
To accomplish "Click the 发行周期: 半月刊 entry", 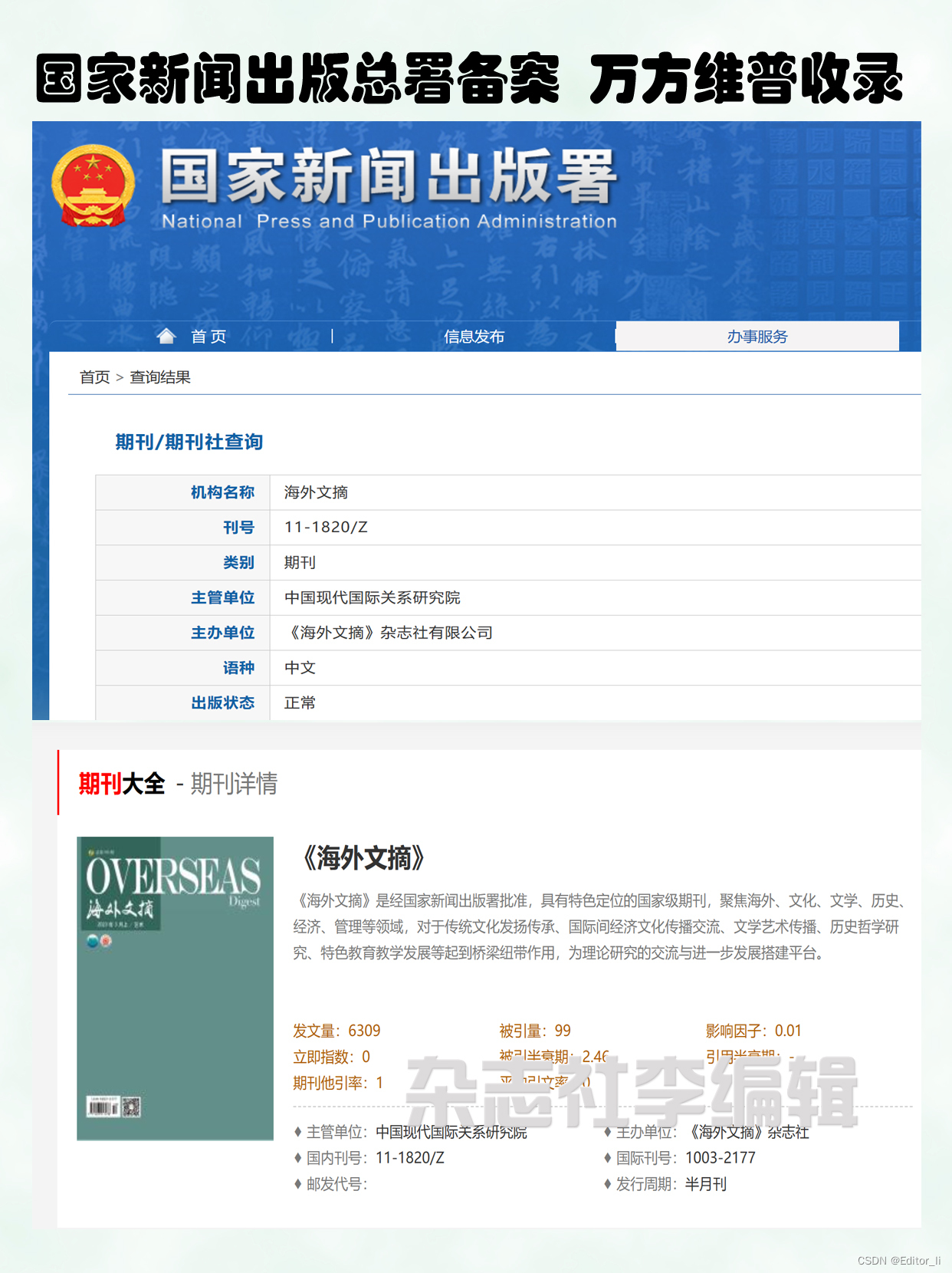I will pyautogui.click(x=665, y=1184).
